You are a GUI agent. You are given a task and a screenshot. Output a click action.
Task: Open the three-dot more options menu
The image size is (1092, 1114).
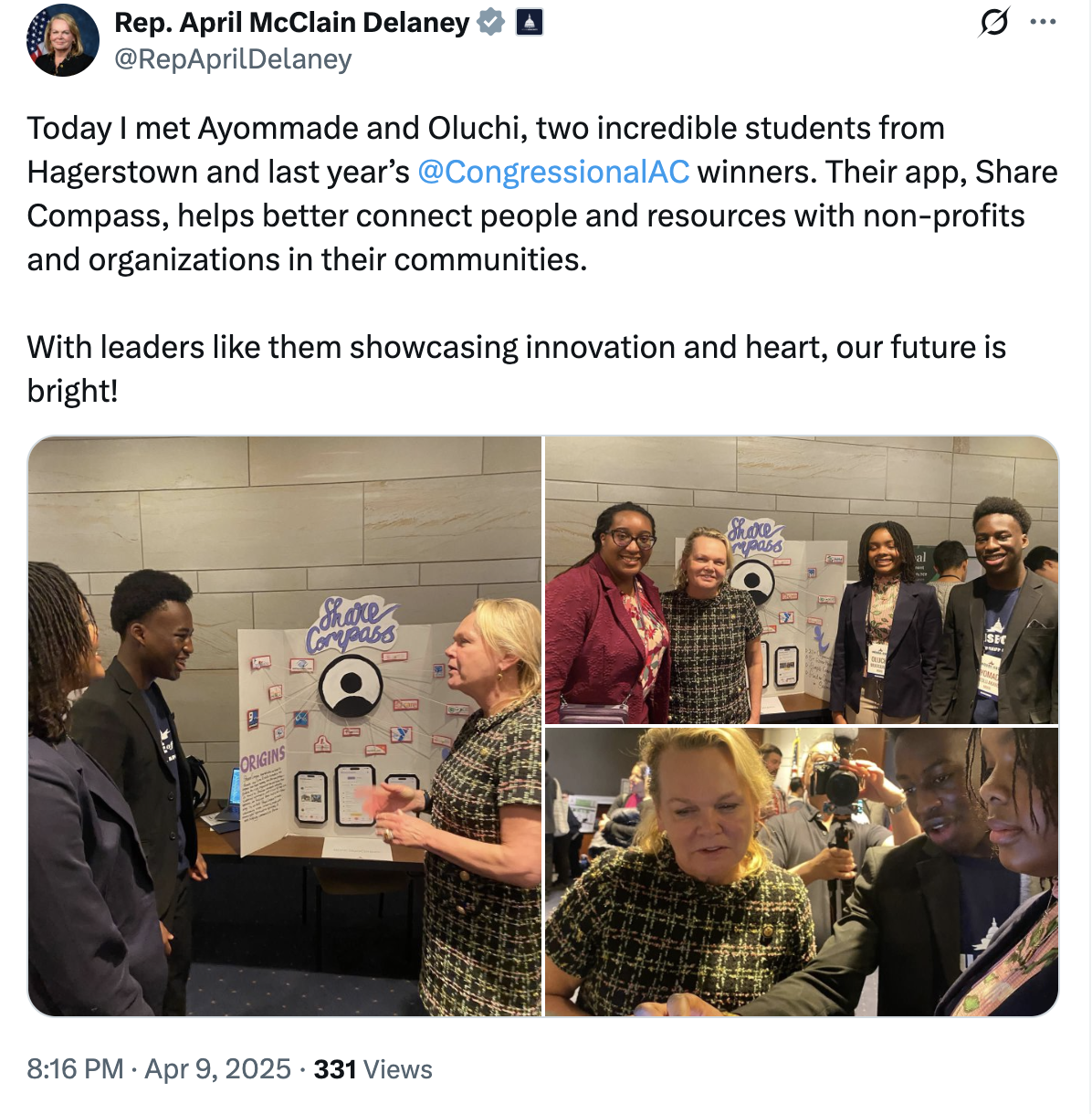point(1043,22)
